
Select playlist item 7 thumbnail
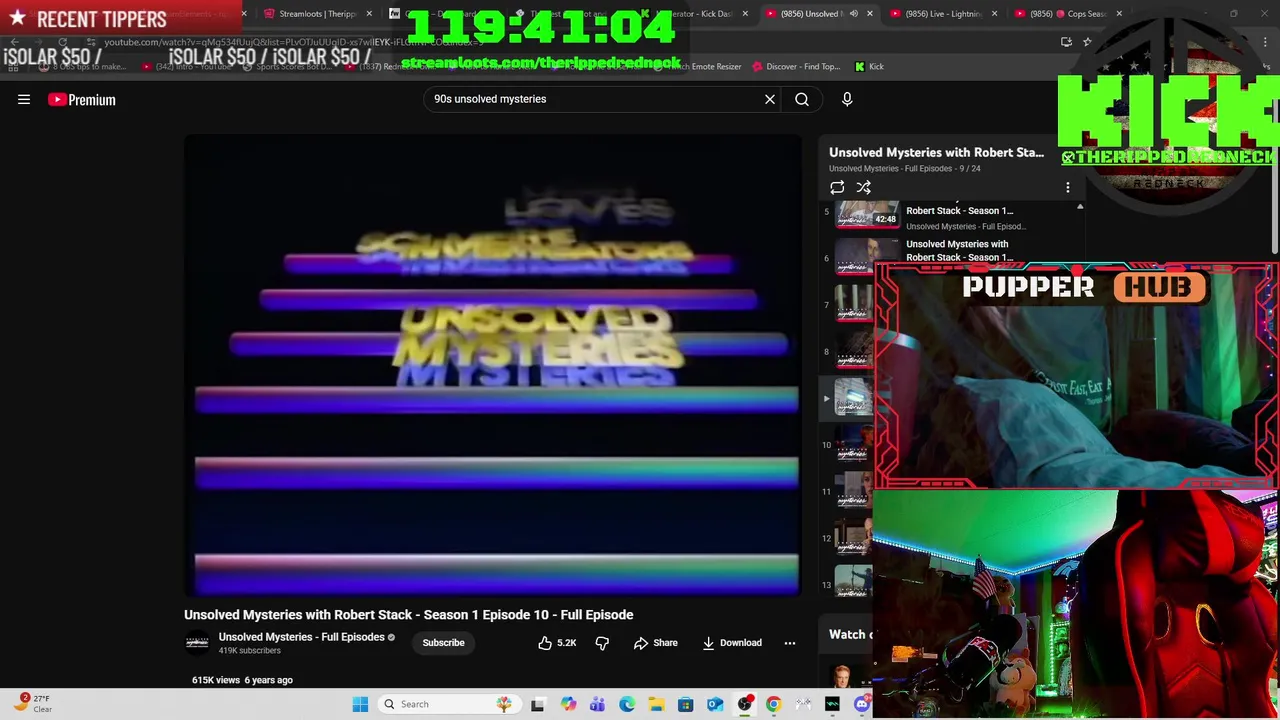pos(855,304)
